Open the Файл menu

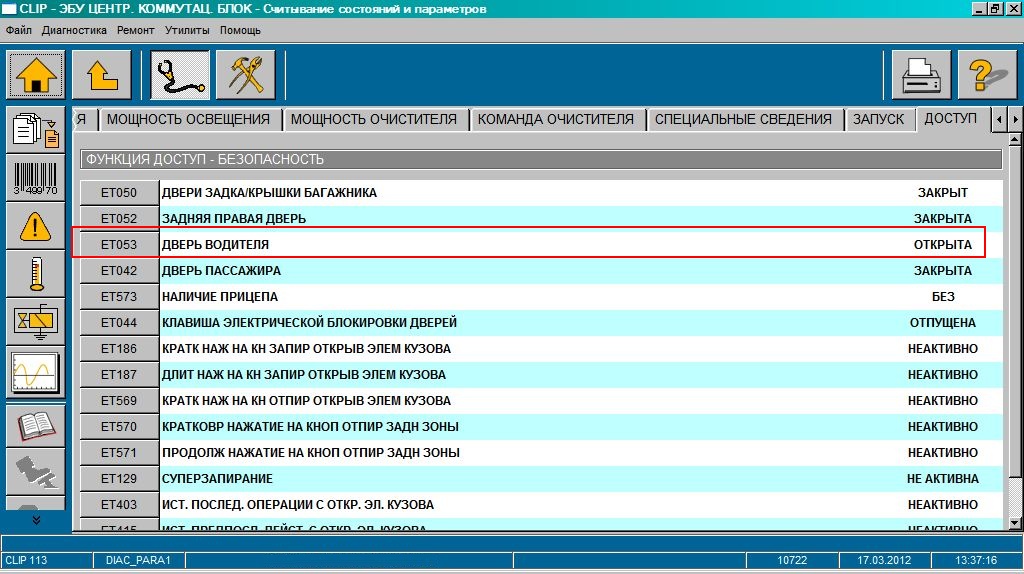click(x=18, y=30)
